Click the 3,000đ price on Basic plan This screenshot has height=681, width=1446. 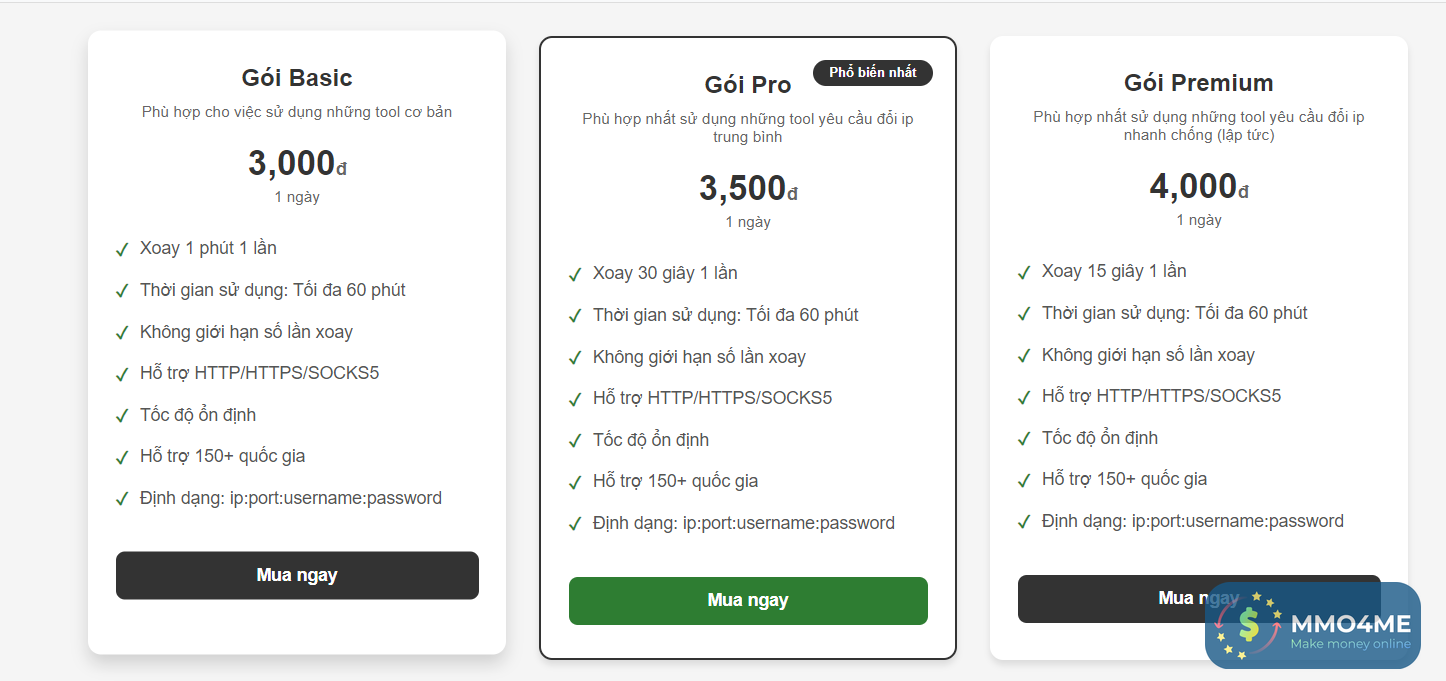pyautogui.click(x=297, y=163)
